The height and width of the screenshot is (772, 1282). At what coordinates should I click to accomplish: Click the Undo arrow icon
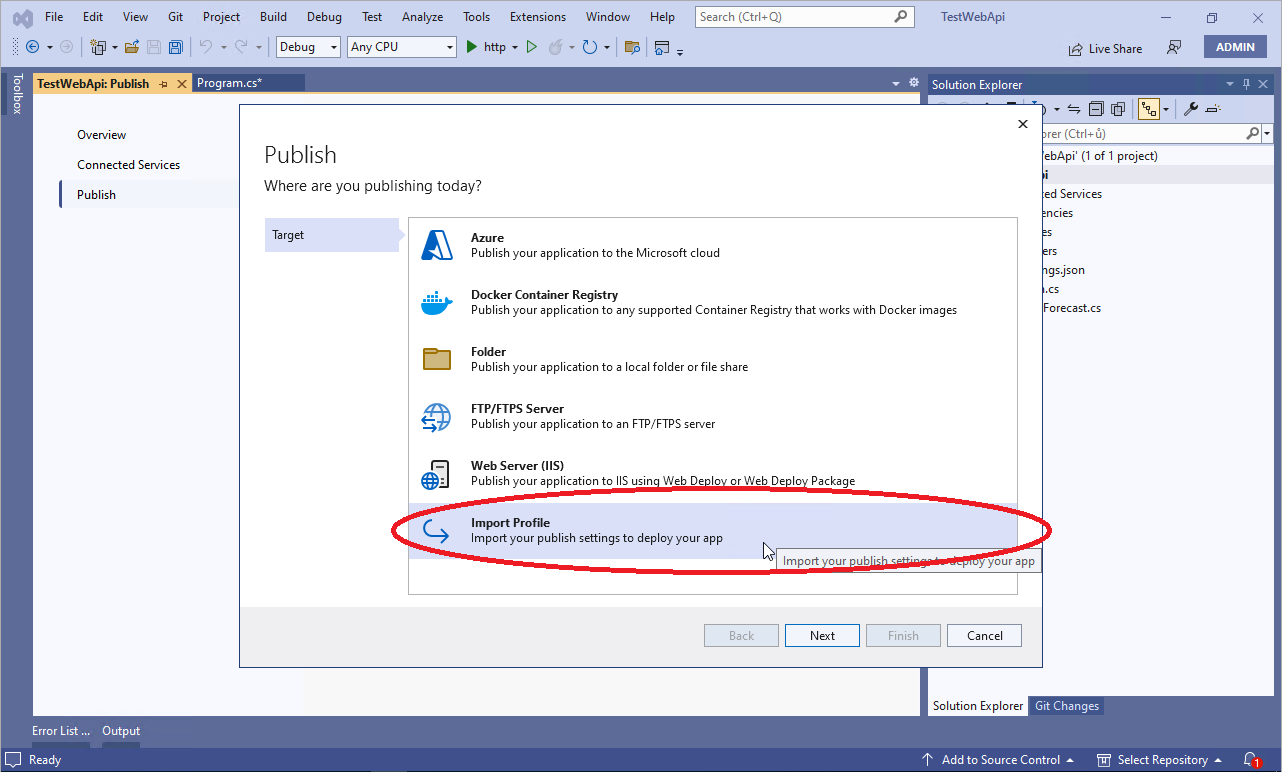[x=206, y=47]
